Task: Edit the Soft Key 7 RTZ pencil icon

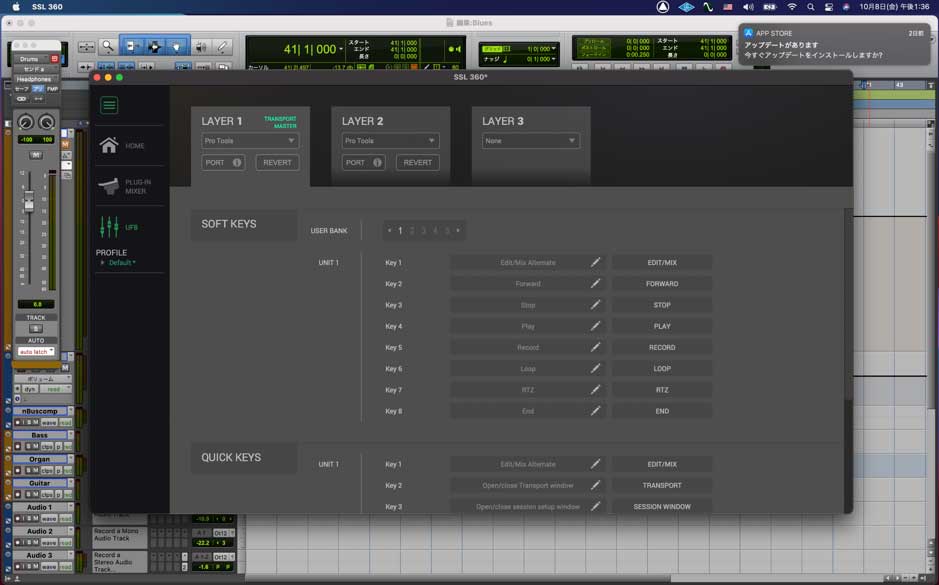Action: [595, 390]
